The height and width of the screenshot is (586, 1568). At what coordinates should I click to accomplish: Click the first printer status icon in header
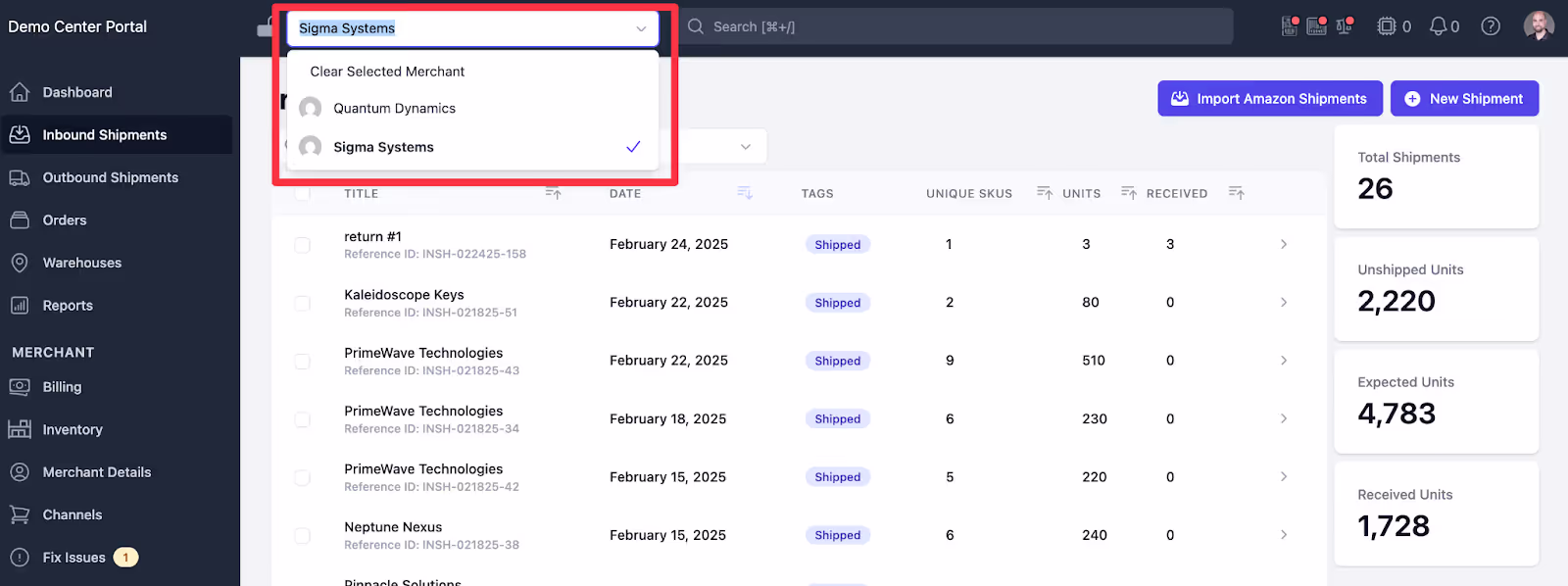coord(1291,26)
